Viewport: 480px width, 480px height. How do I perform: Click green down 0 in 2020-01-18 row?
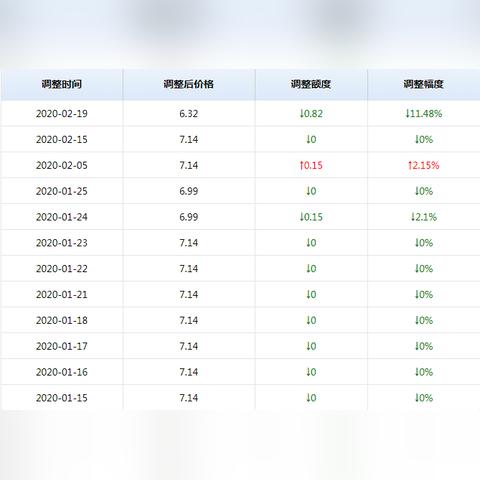311,320
